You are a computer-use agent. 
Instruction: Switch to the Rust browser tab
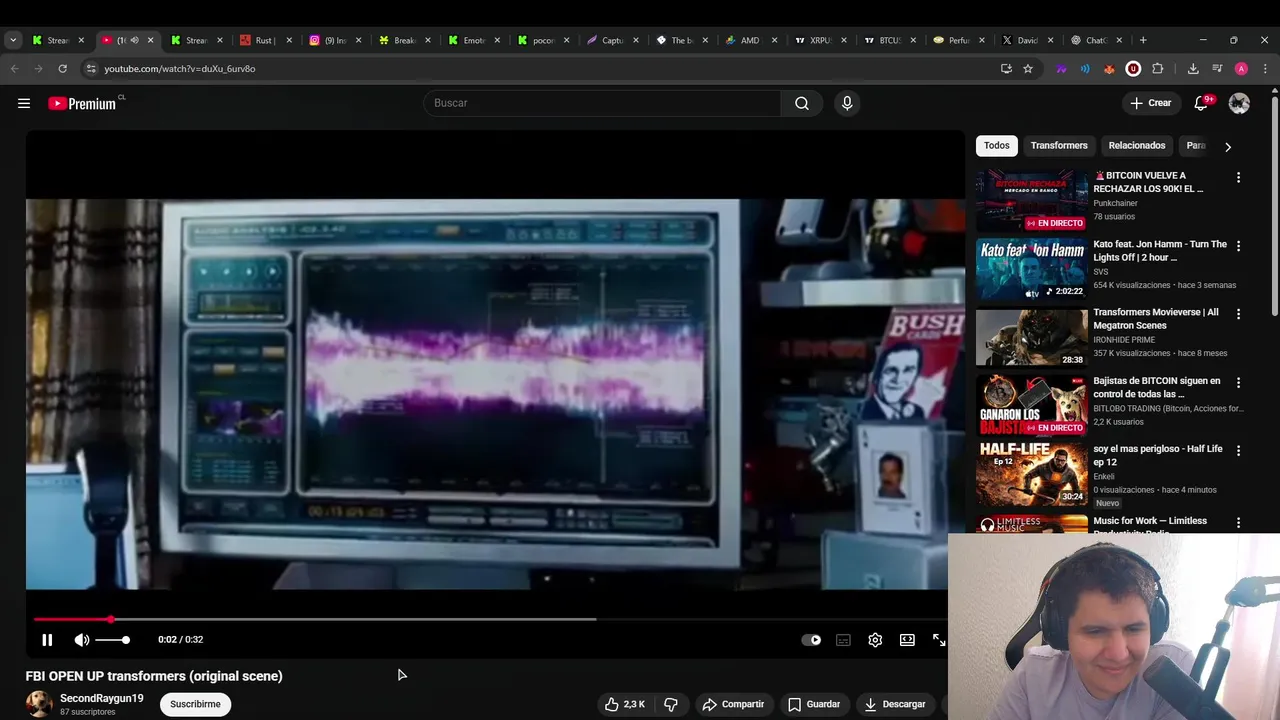point(264,40)
